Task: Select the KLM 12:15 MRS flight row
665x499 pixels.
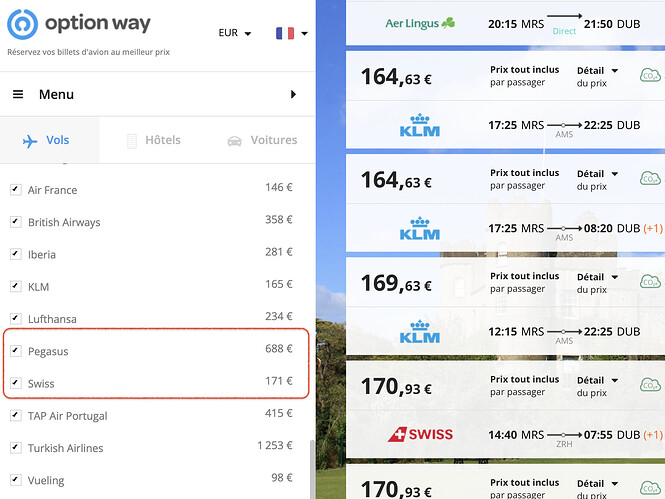Action: [506, 332]
